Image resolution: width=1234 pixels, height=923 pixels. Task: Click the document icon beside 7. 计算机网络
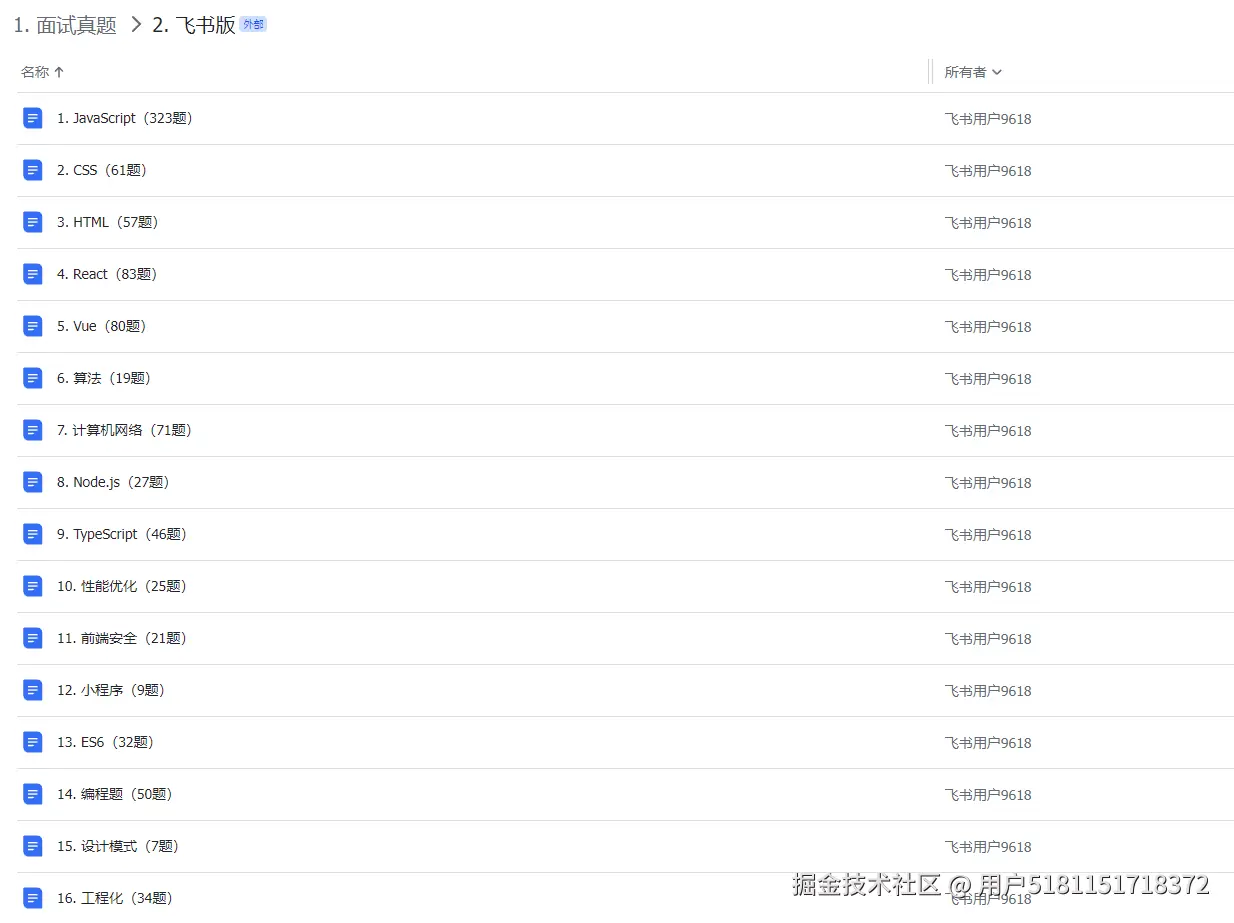tap(33, 429)
